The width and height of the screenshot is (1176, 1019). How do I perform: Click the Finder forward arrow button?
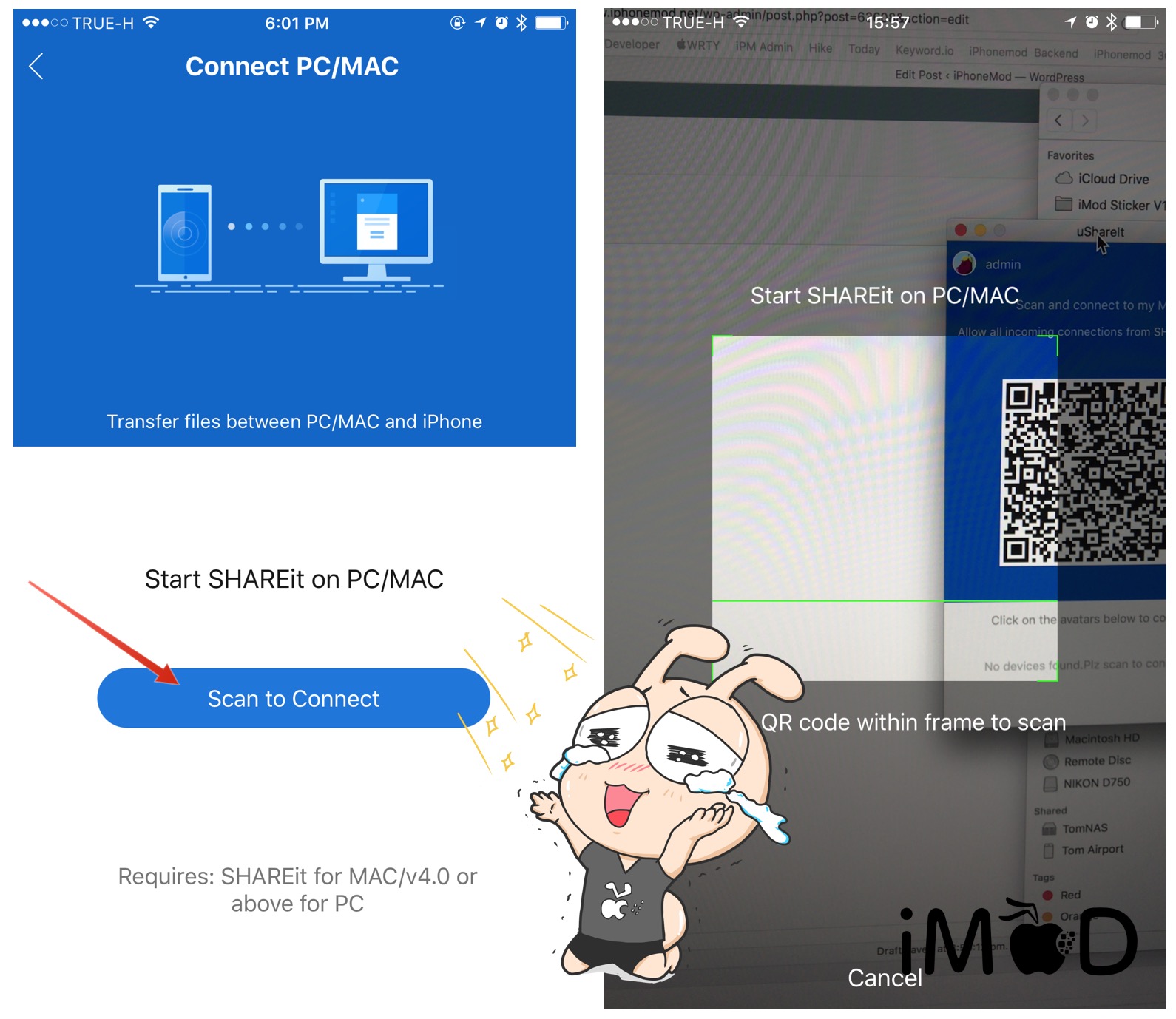pos(1085,121)
